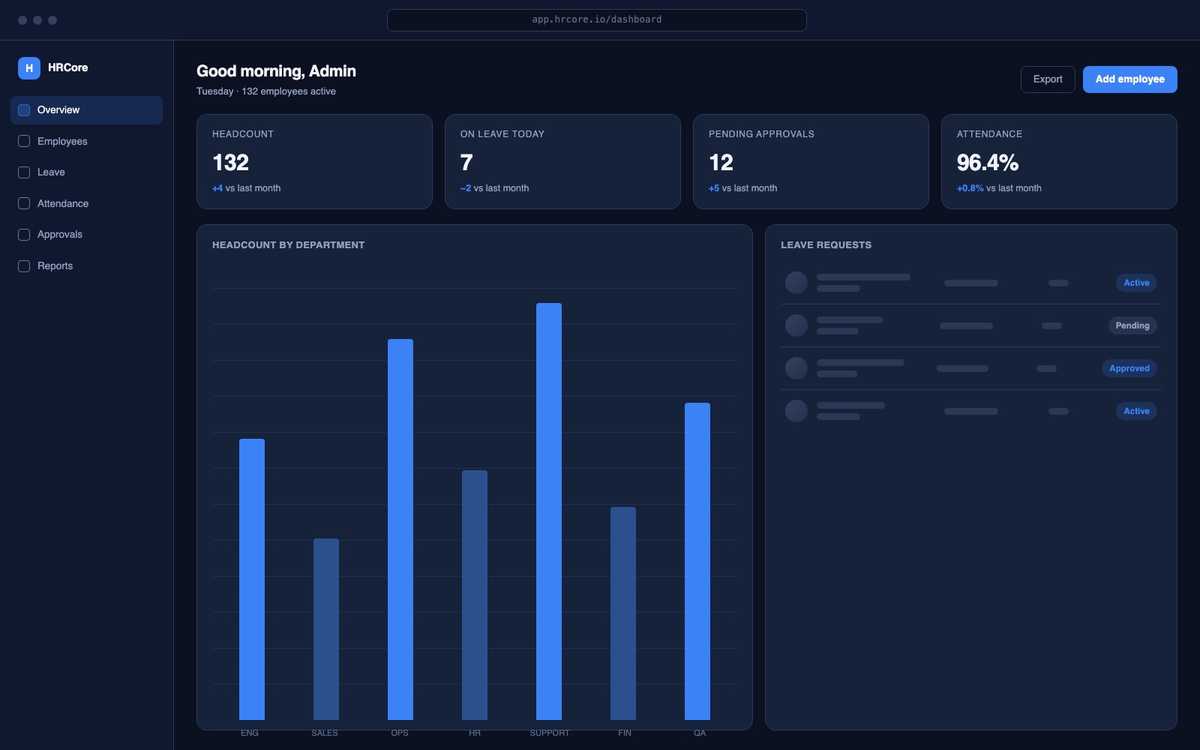Click the +0.8% vs last month text
The image size is (1200, 750).
pyautogui.click(x=999, y=188)
